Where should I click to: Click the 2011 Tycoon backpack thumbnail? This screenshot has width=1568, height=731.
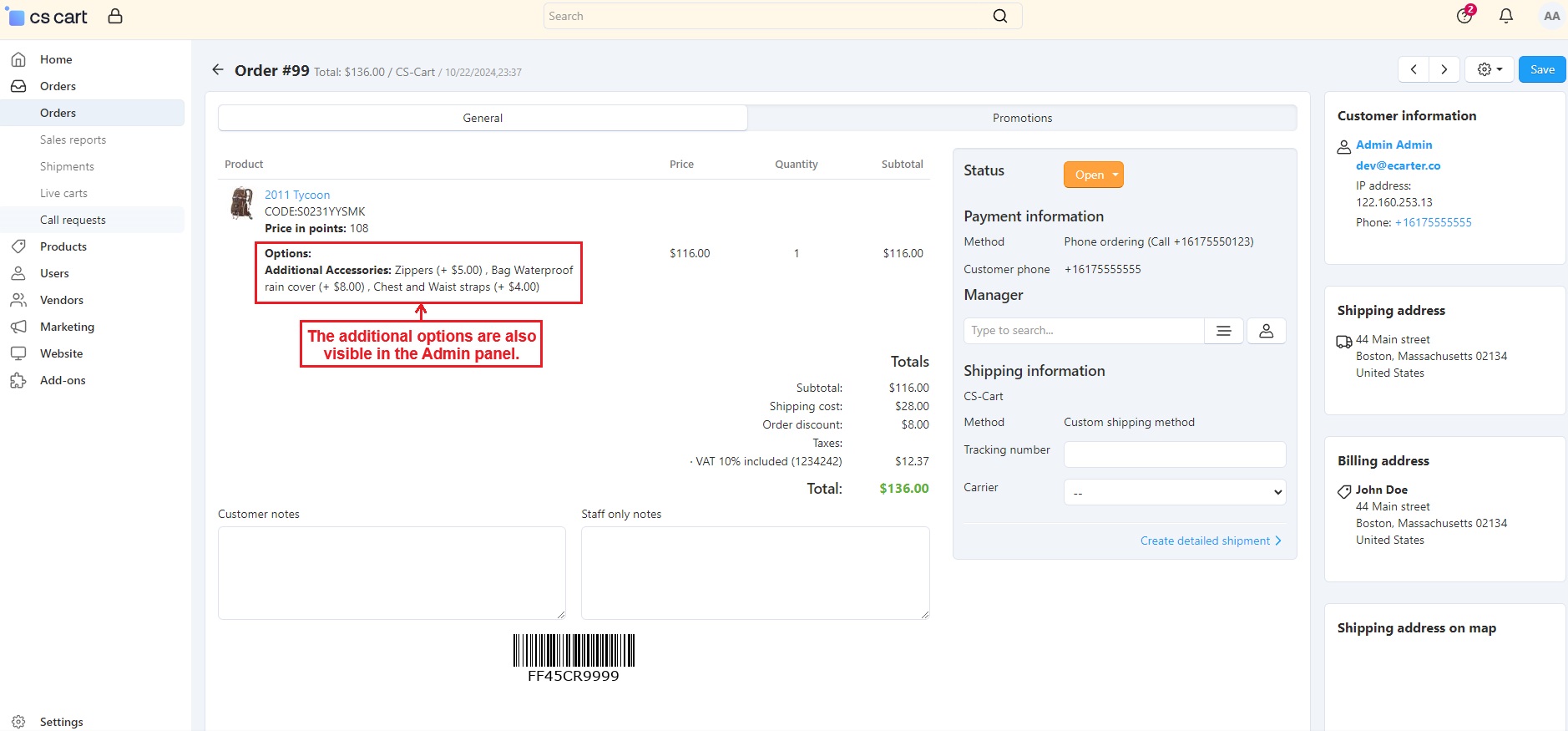click(241, 203)
